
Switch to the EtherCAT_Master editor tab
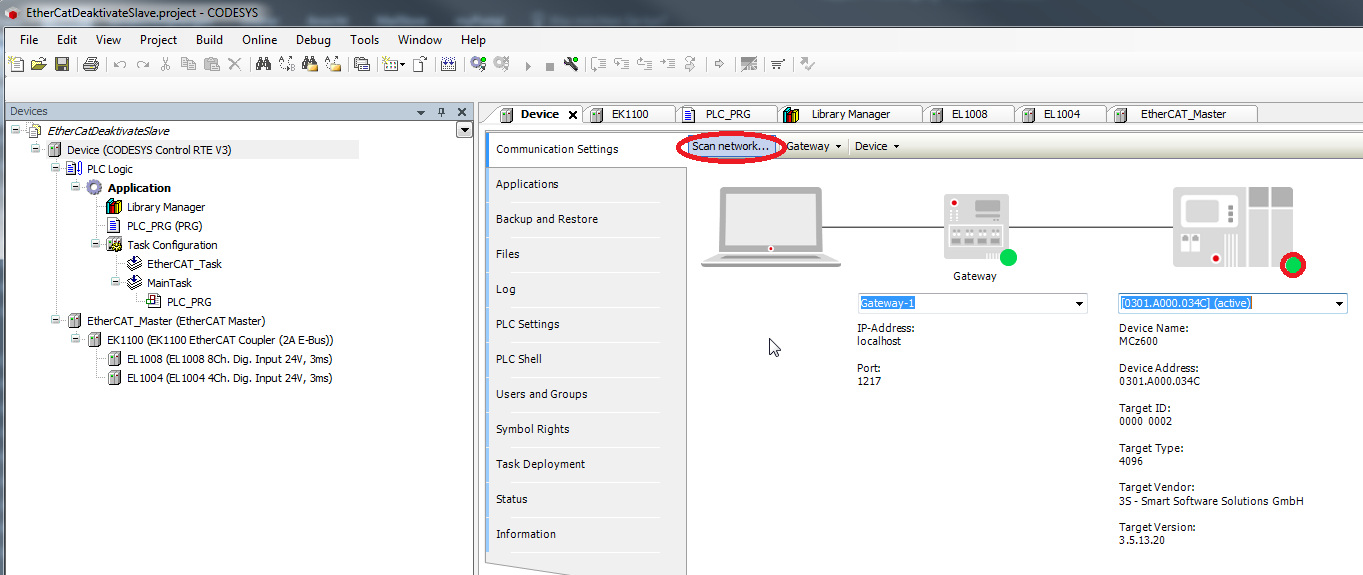coord(1182,114)
